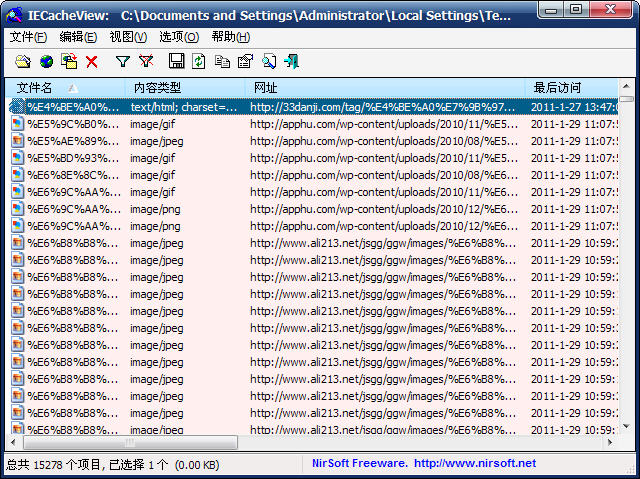
Task: Delete selected cache files with red X
Action: tap(92, 62)
